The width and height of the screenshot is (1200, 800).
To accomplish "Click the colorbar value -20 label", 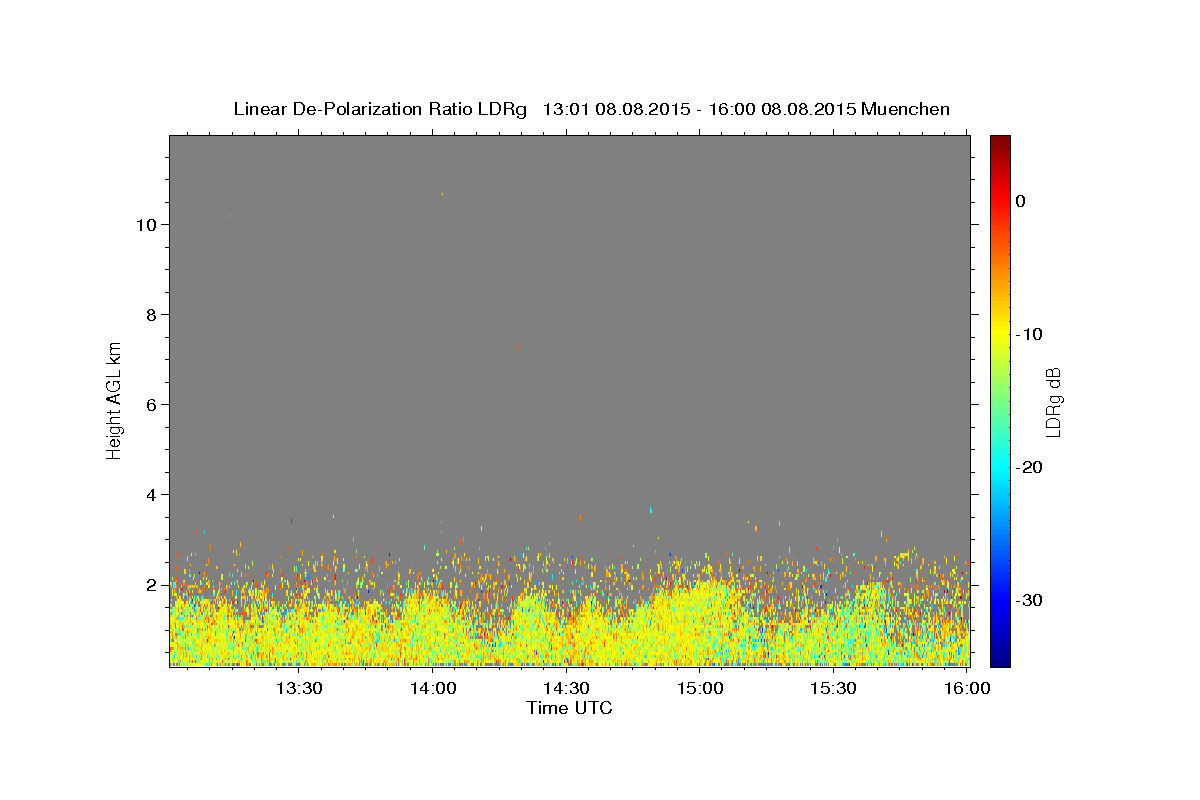I will (1030, 467).
